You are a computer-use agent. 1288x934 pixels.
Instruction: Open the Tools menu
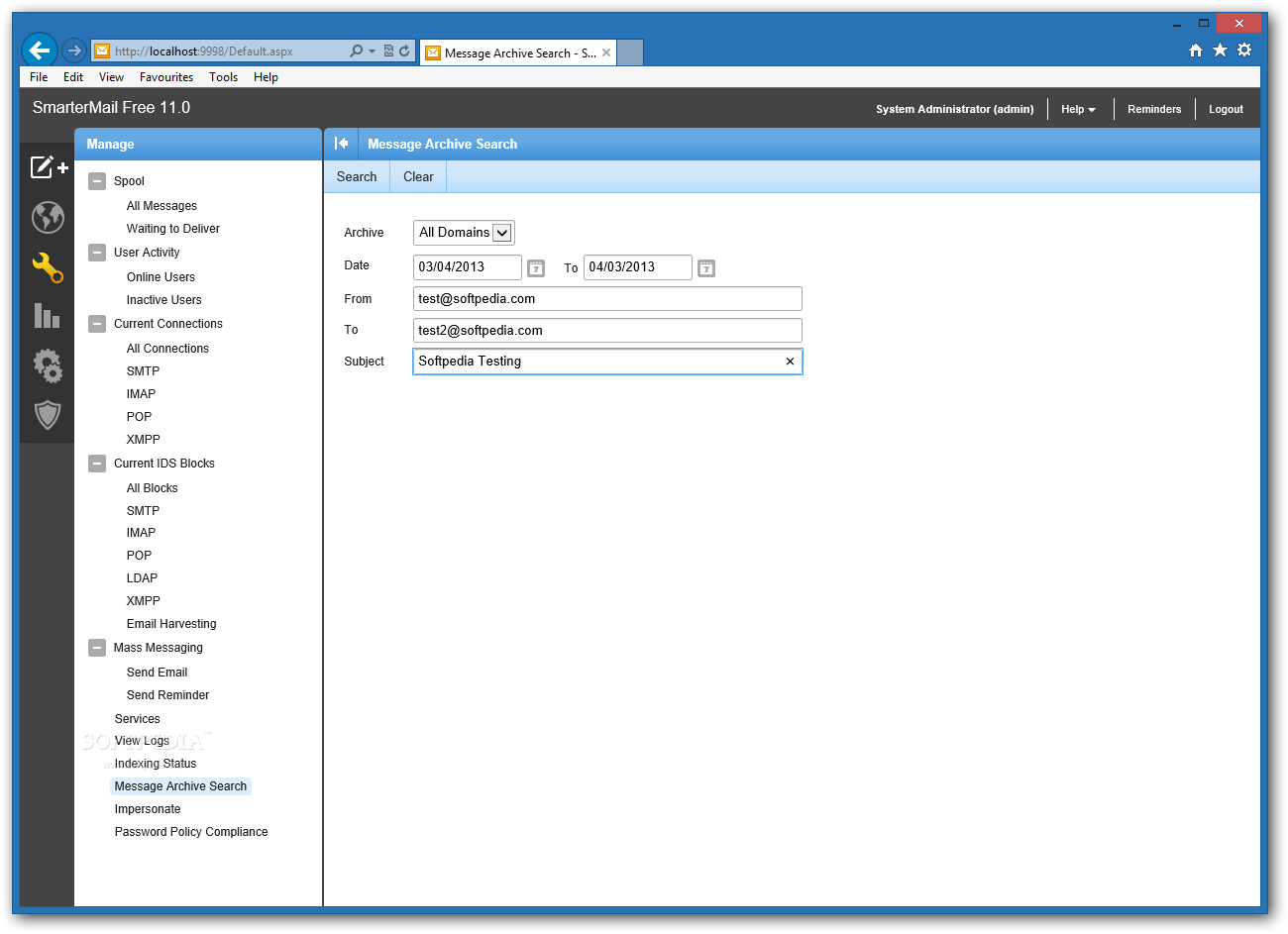pos(223,77)
